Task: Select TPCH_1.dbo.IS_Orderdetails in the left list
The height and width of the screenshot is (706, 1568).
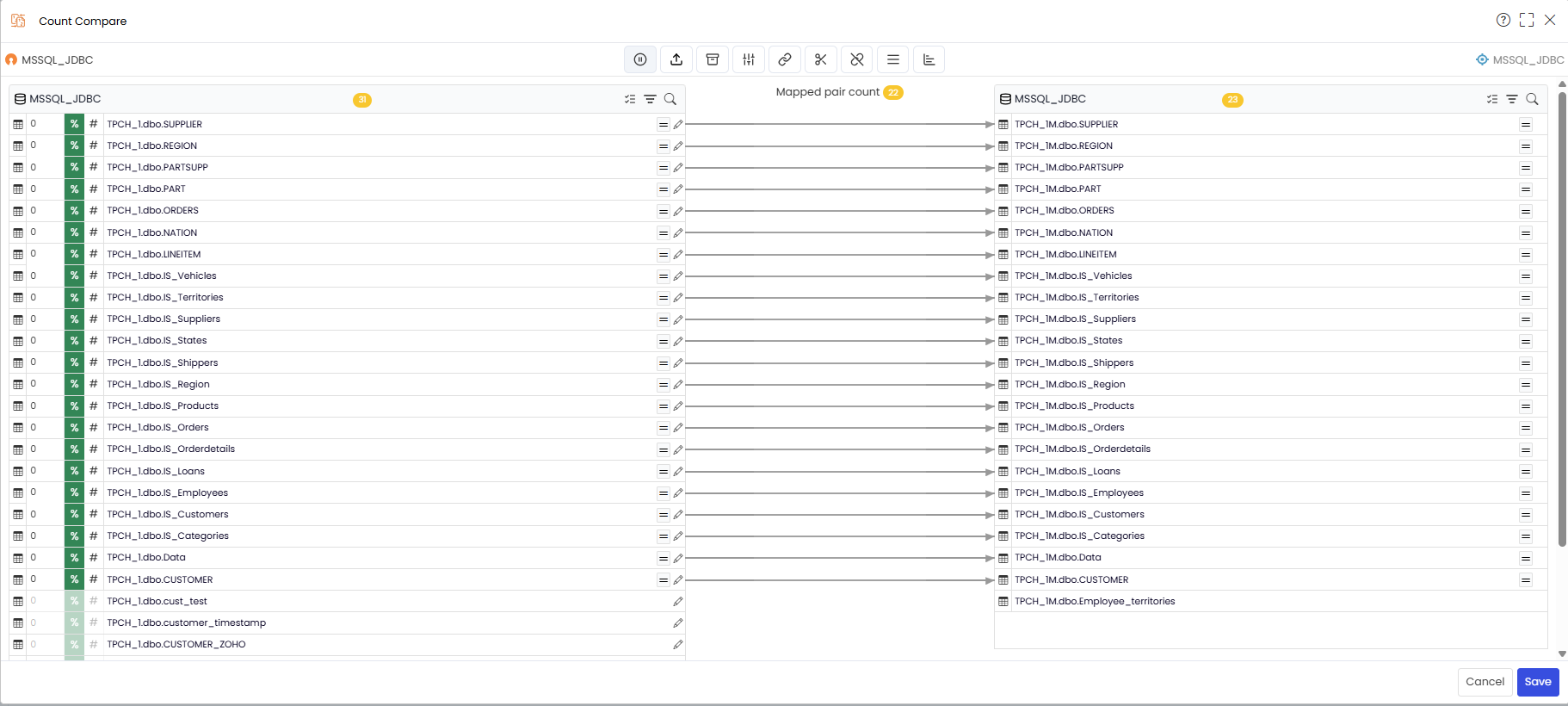Action: (x=170, y=449)
